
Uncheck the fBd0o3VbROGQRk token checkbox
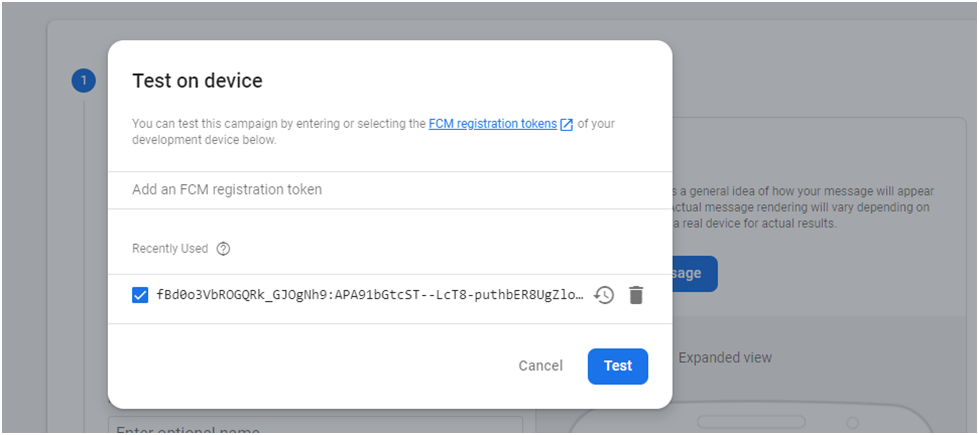(x=140, y=295)
